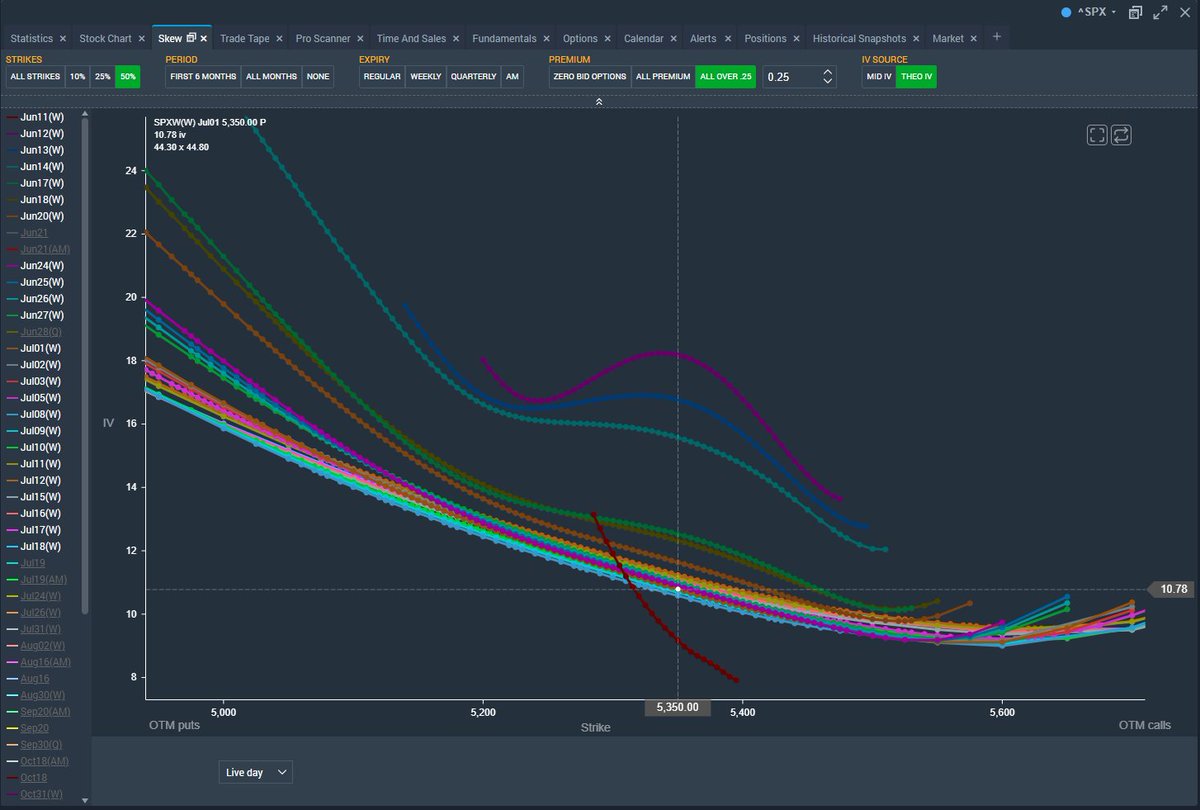This screenshot has height=810, width=1200.
Task: Close the Pro Scanner tab
Action: point(360,39)
